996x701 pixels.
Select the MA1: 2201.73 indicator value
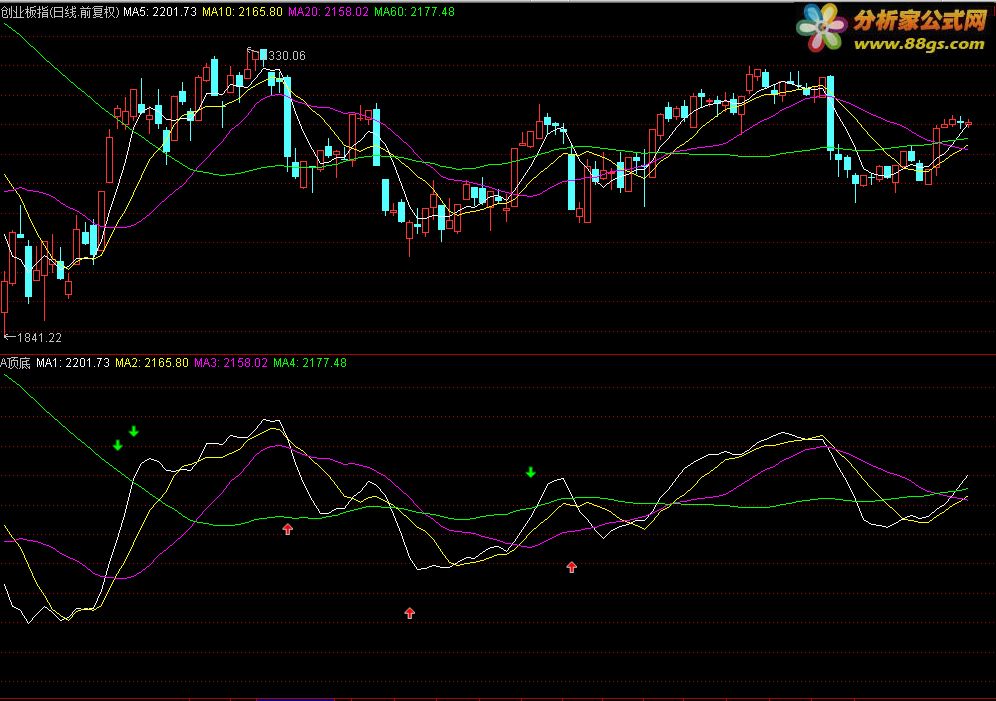pyautogui.click(x=73, y=363)
